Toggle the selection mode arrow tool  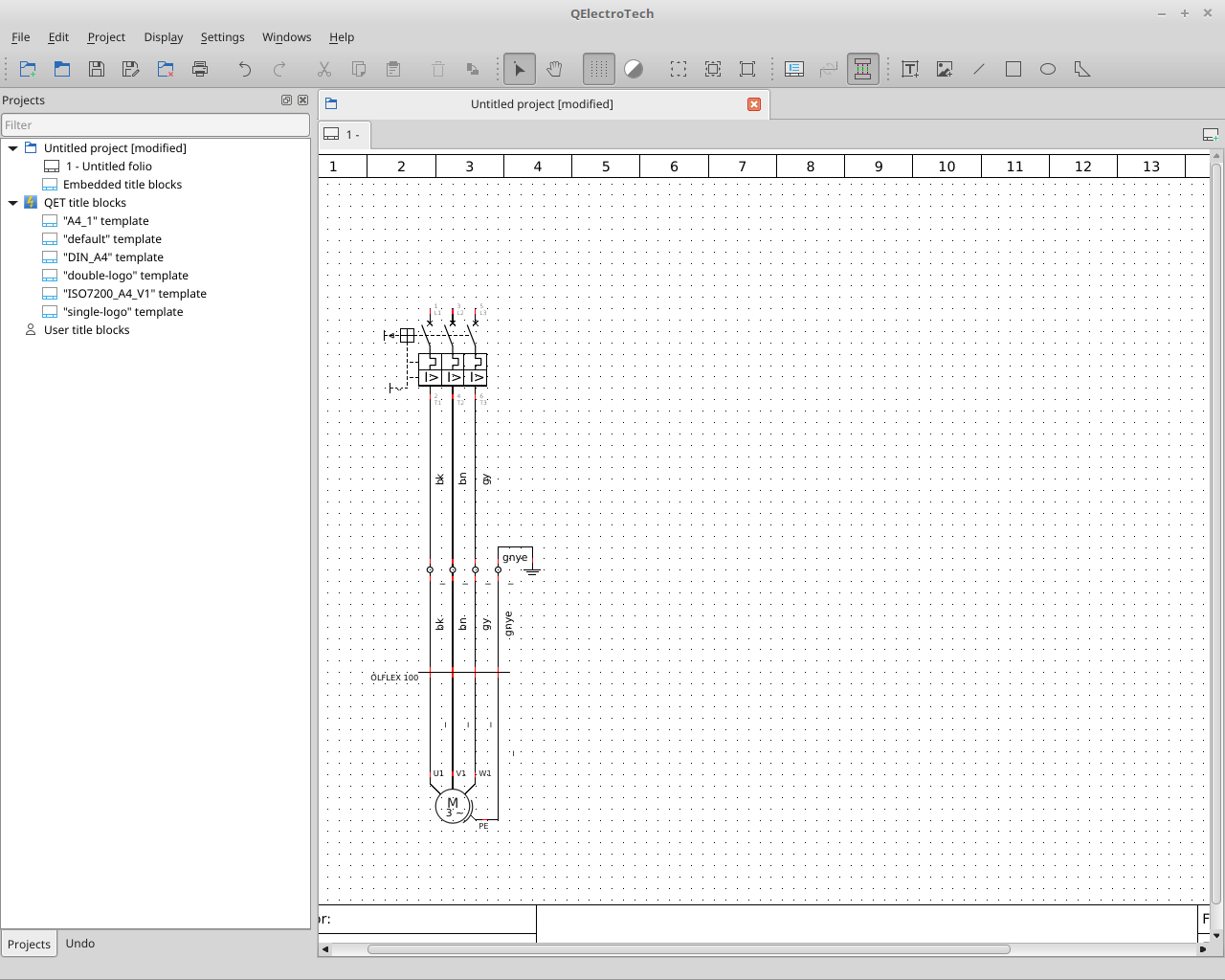coord(520,69)
